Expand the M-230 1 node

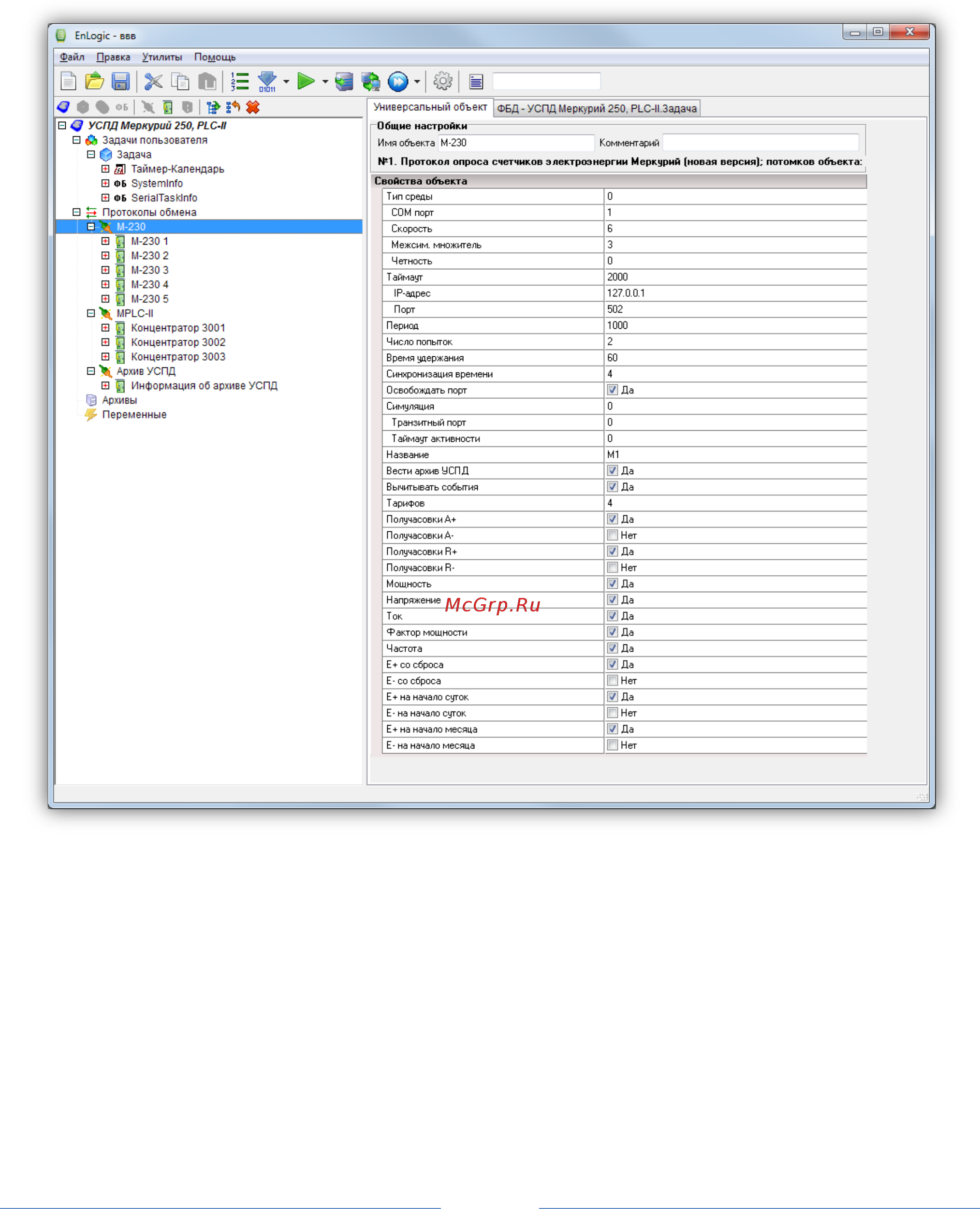pyautogui.click(x=105, y=241)
